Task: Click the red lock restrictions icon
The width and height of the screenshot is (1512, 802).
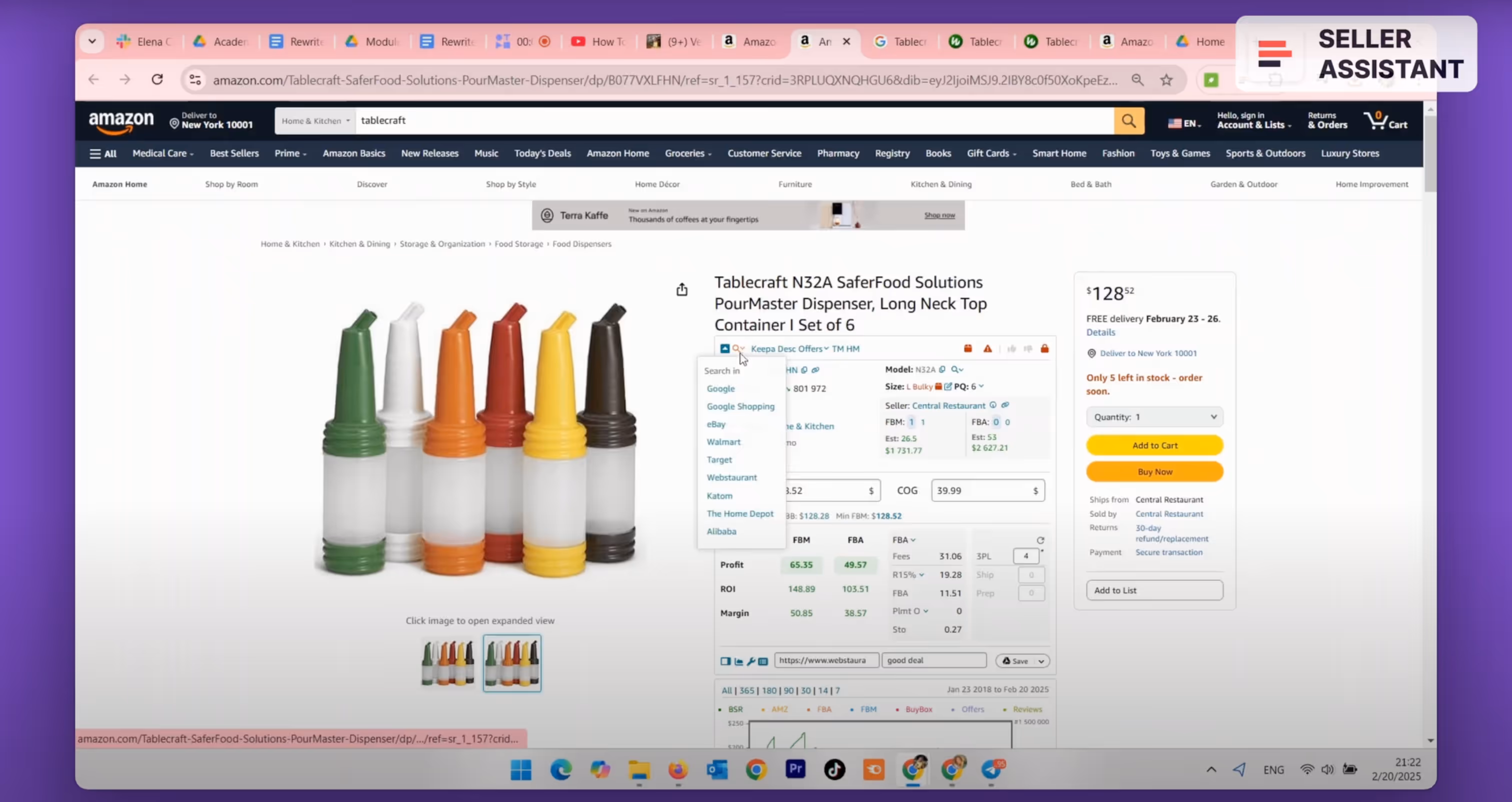Action: click(1044, 348)
